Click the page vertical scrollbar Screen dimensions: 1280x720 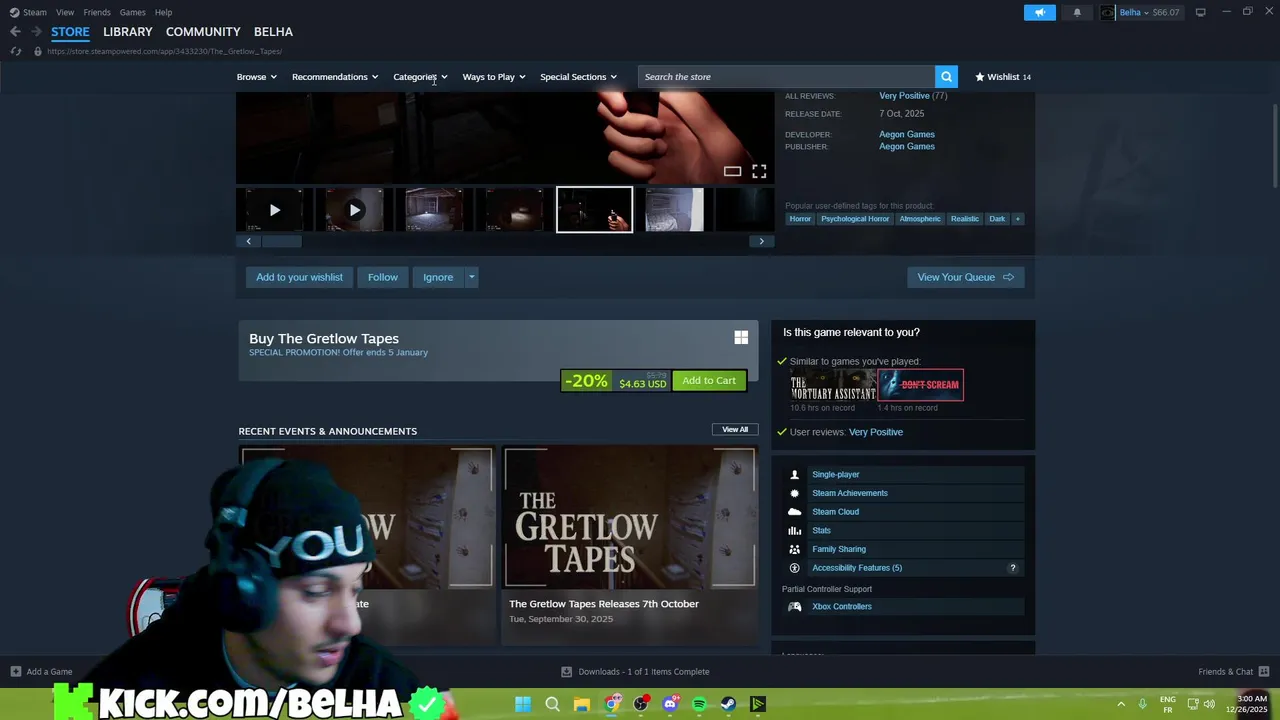click(1274, 145)
